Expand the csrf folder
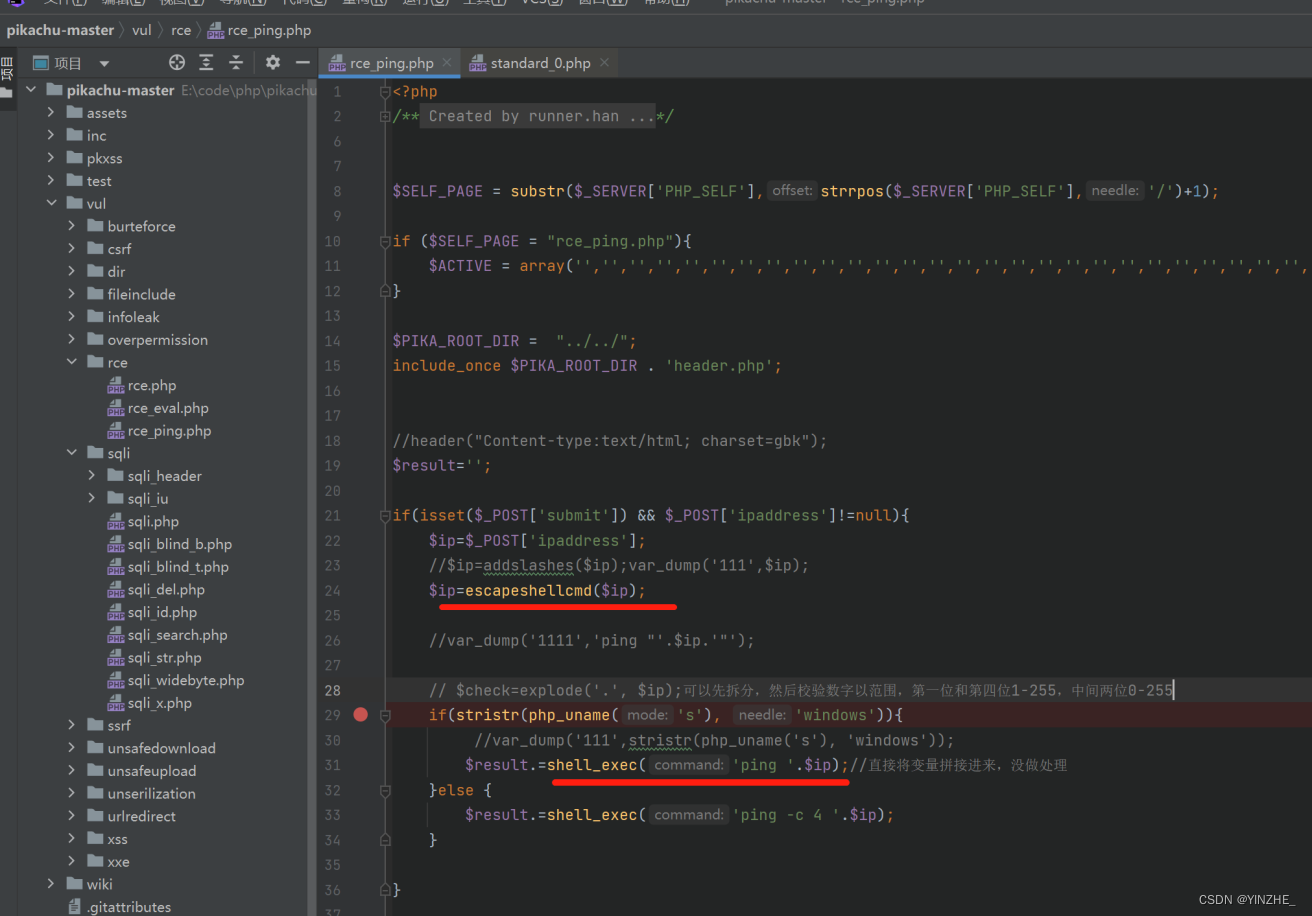The image size is (1312, 916). (72, 249)
